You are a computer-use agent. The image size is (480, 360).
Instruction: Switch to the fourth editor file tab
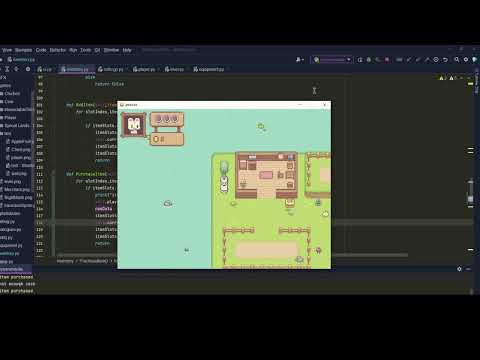(145, 69)
